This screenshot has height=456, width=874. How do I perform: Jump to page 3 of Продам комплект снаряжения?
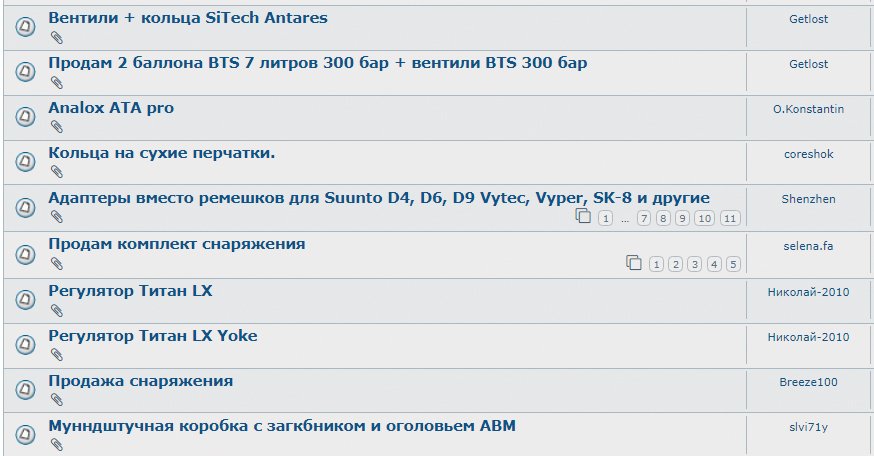[695, 264]
